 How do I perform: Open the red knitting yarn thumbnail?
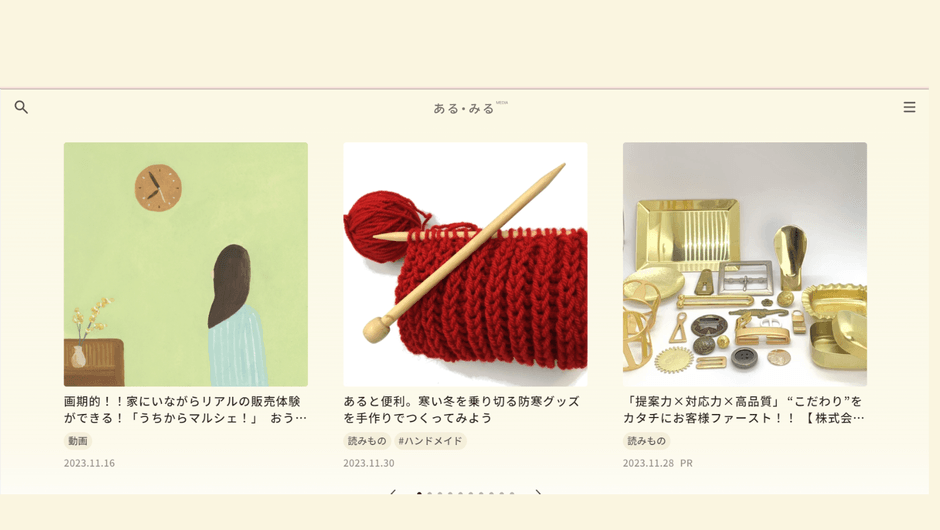tap(465, 264)
